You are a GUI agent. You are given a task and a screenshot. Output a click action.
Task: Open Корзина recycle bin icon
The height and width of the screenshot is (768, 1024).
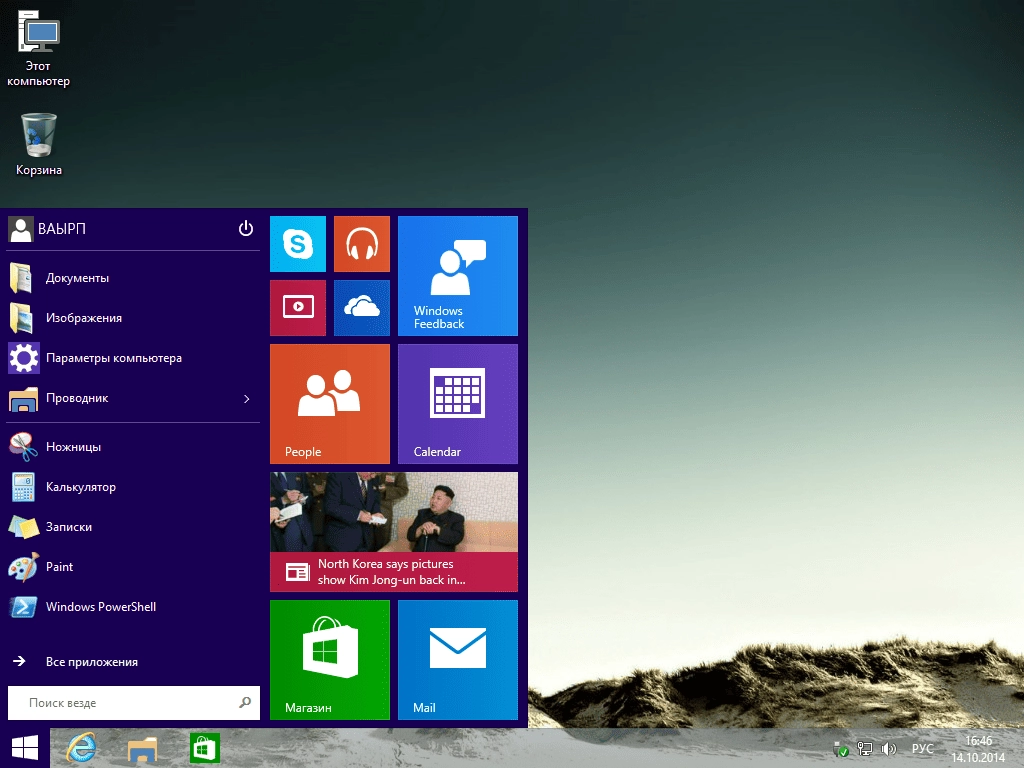click(39, 144)
